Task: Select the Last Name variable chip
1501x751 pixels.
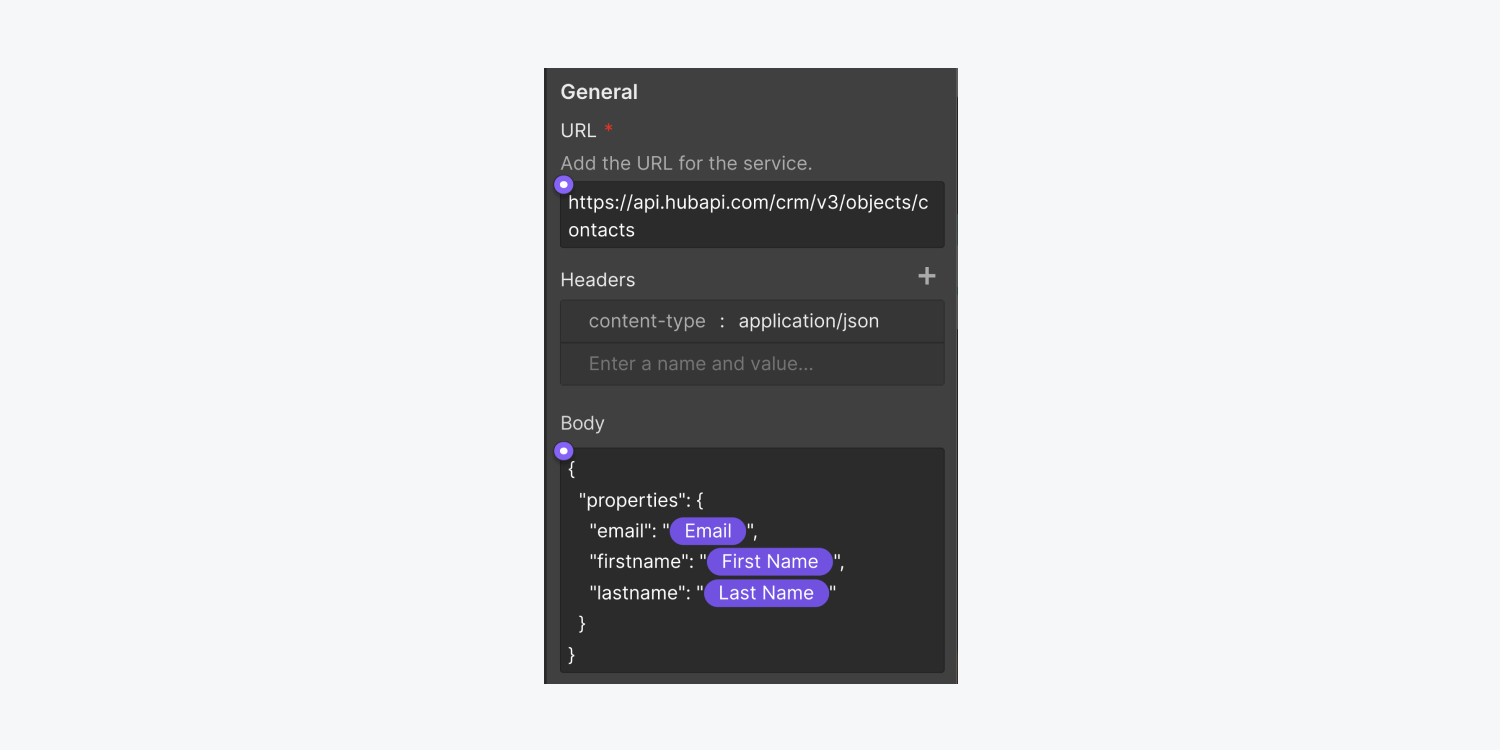Action: tap(766, 593)
